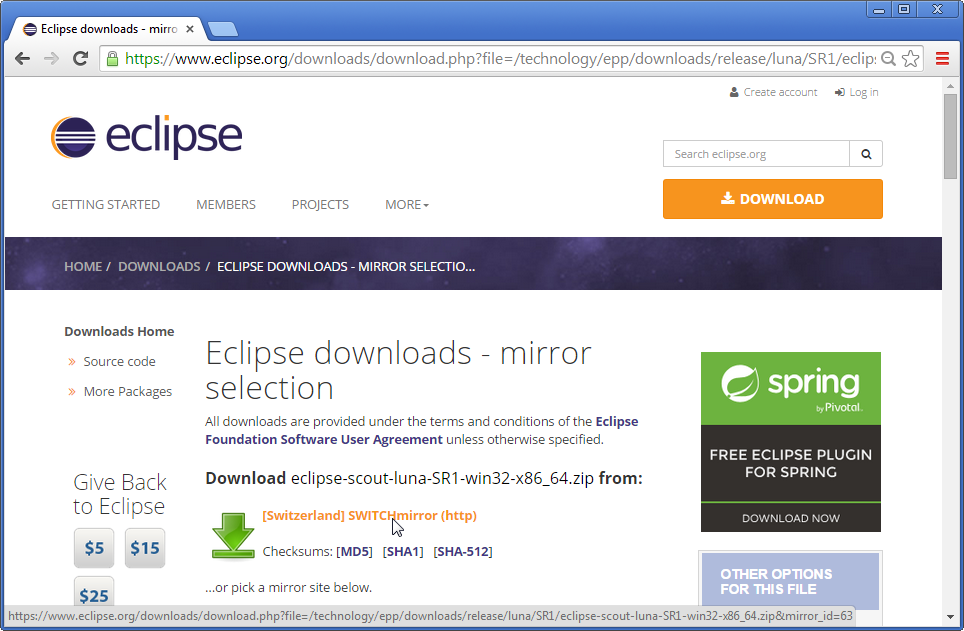
Task: Open the Source code sidebar link
Action: click(x=119, y=362)
